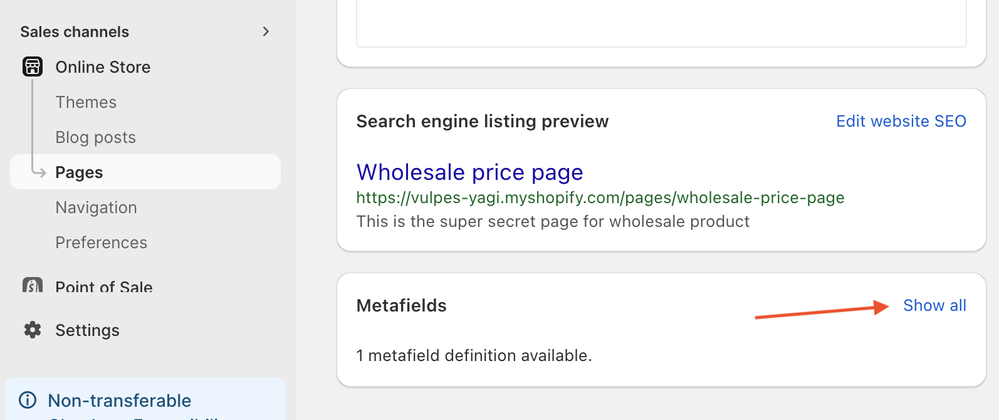Click the Edit website SEO link
This screenshot has height=420, width=999.
coord(901,121)
